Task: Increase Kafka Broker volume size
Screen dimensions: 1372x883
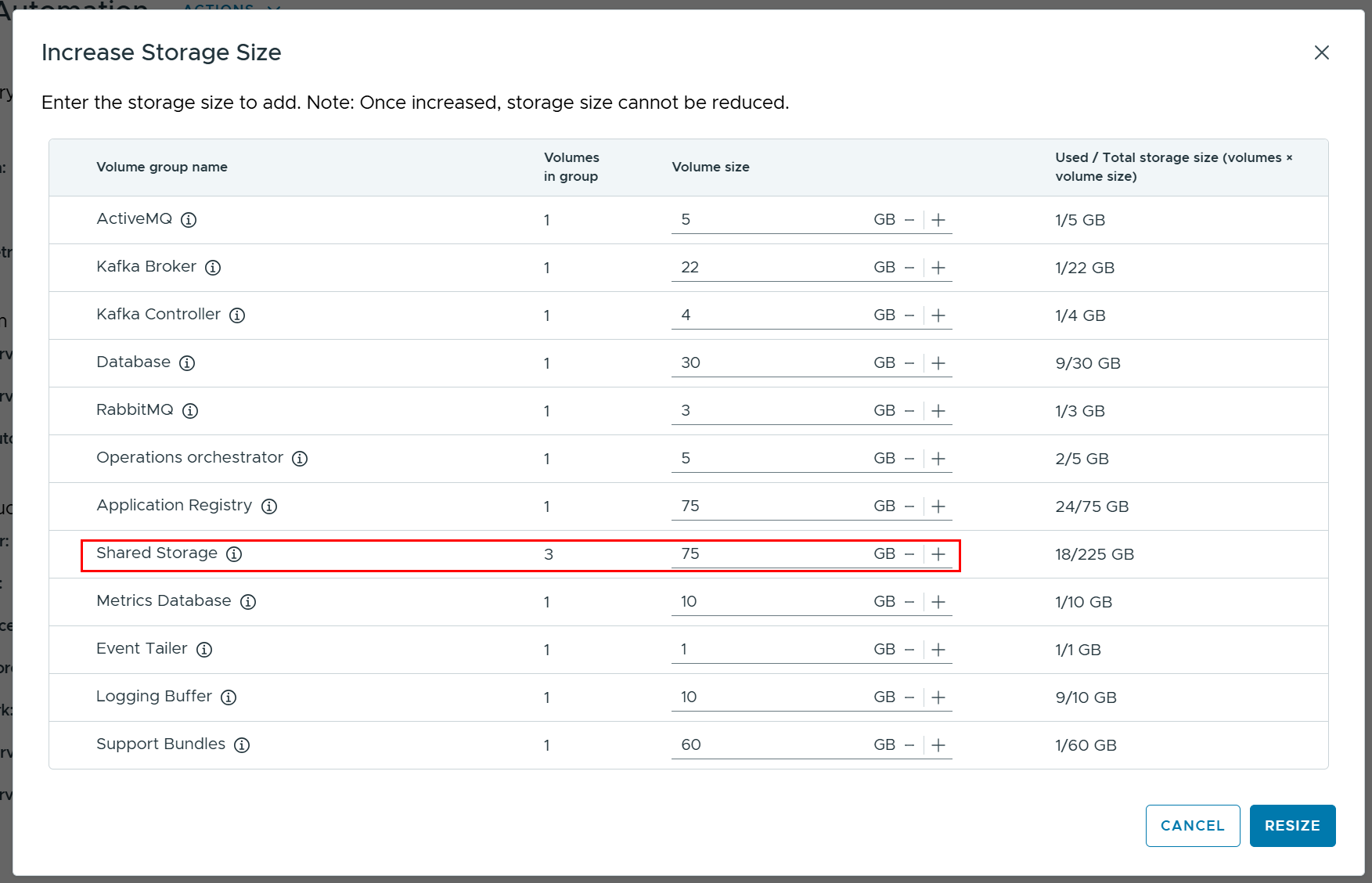Action: click(938, 268)
